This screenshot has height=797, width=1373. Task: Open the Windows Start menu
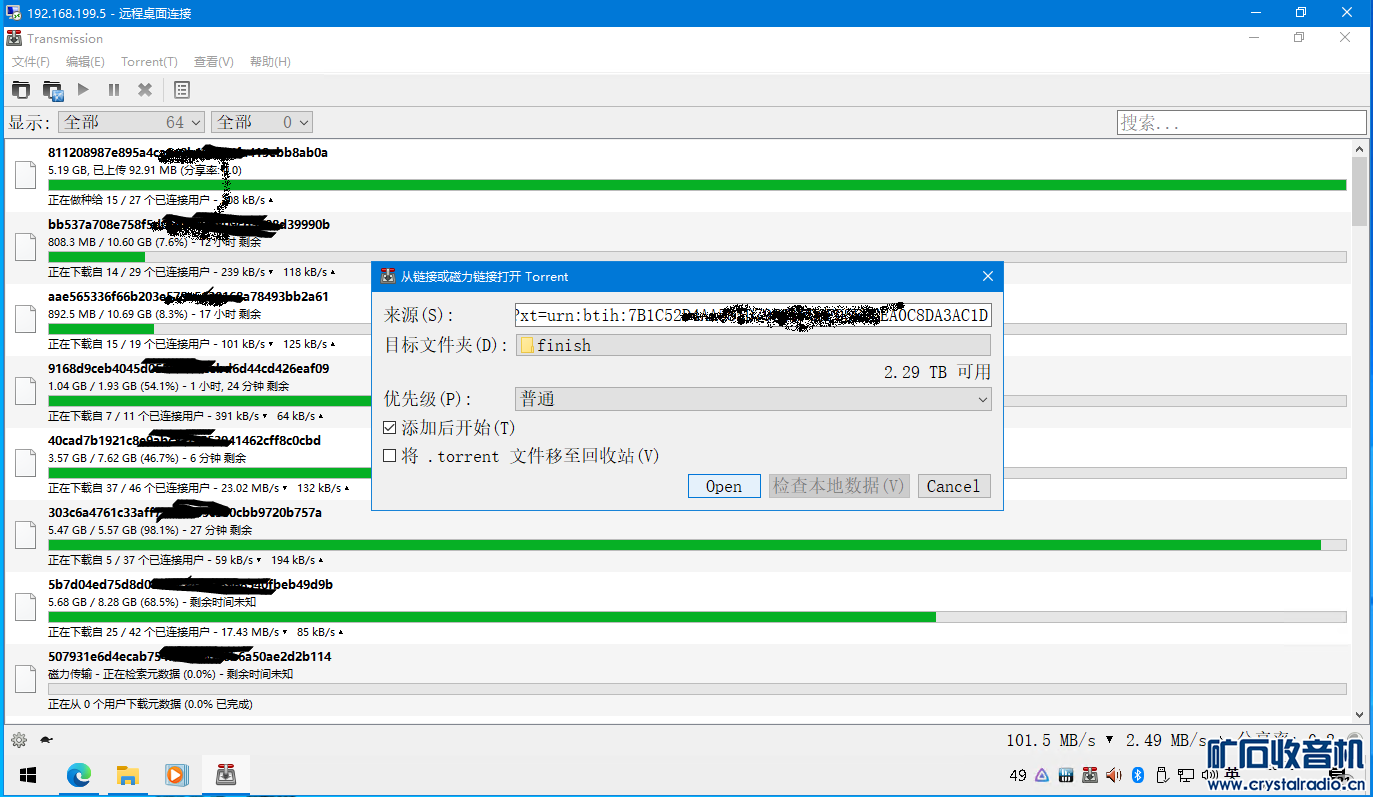27,775
